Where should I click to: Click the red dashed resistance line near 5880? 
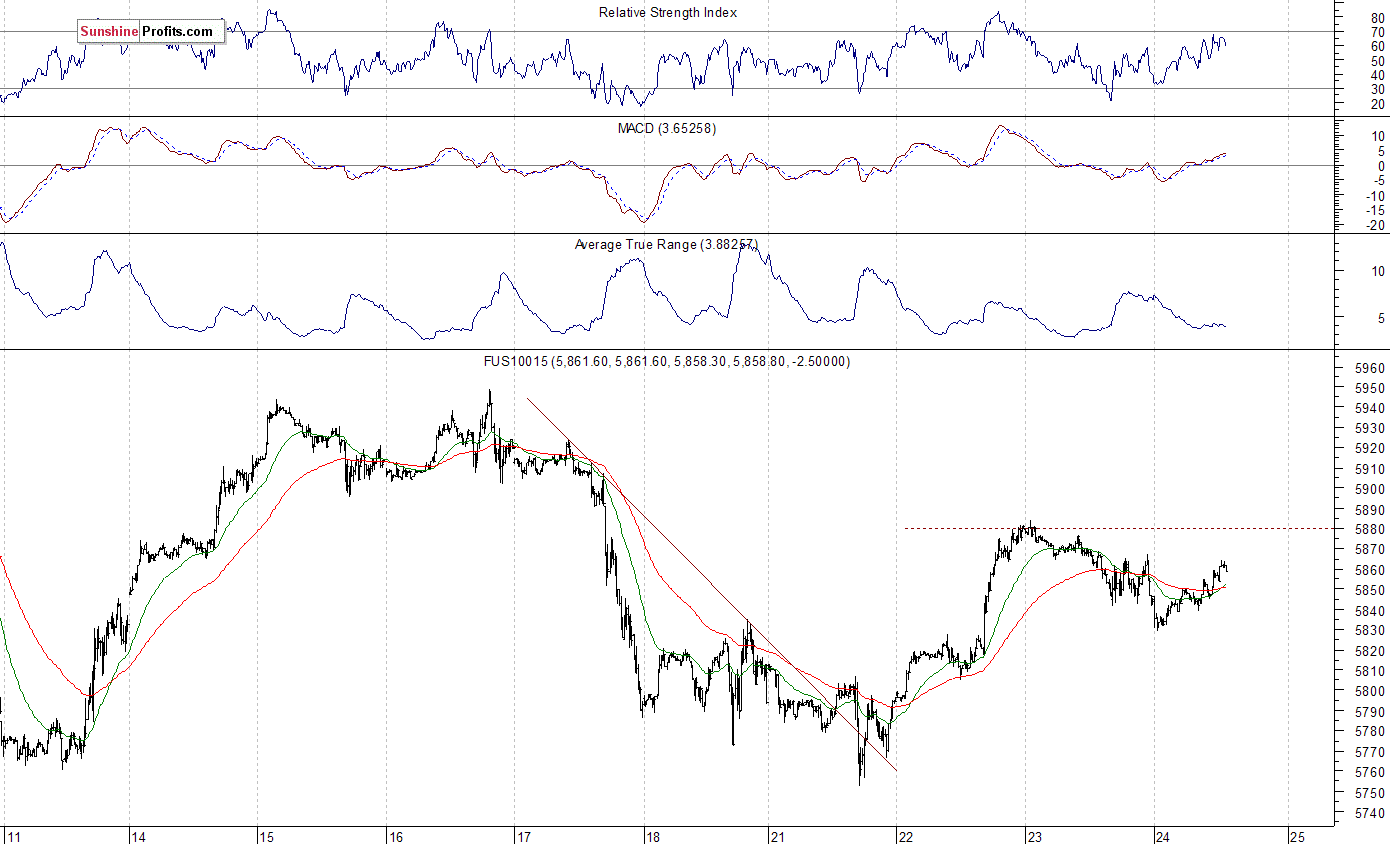point(1118,528)
